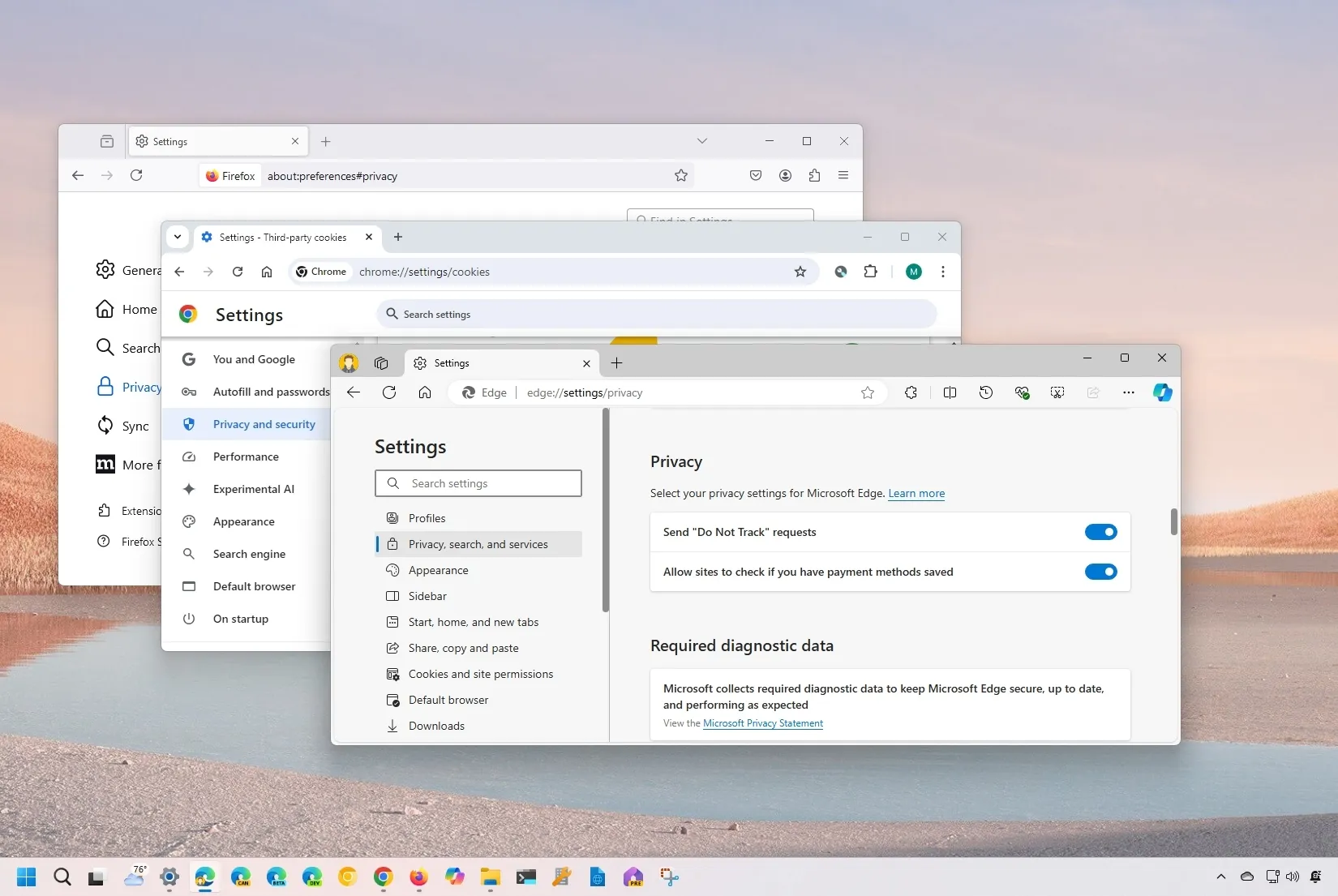The height and width of the screenshot is (896, 1338).
Task: Click Edge screenshot icon in toolbar
Action: [x=1057, y=392]
